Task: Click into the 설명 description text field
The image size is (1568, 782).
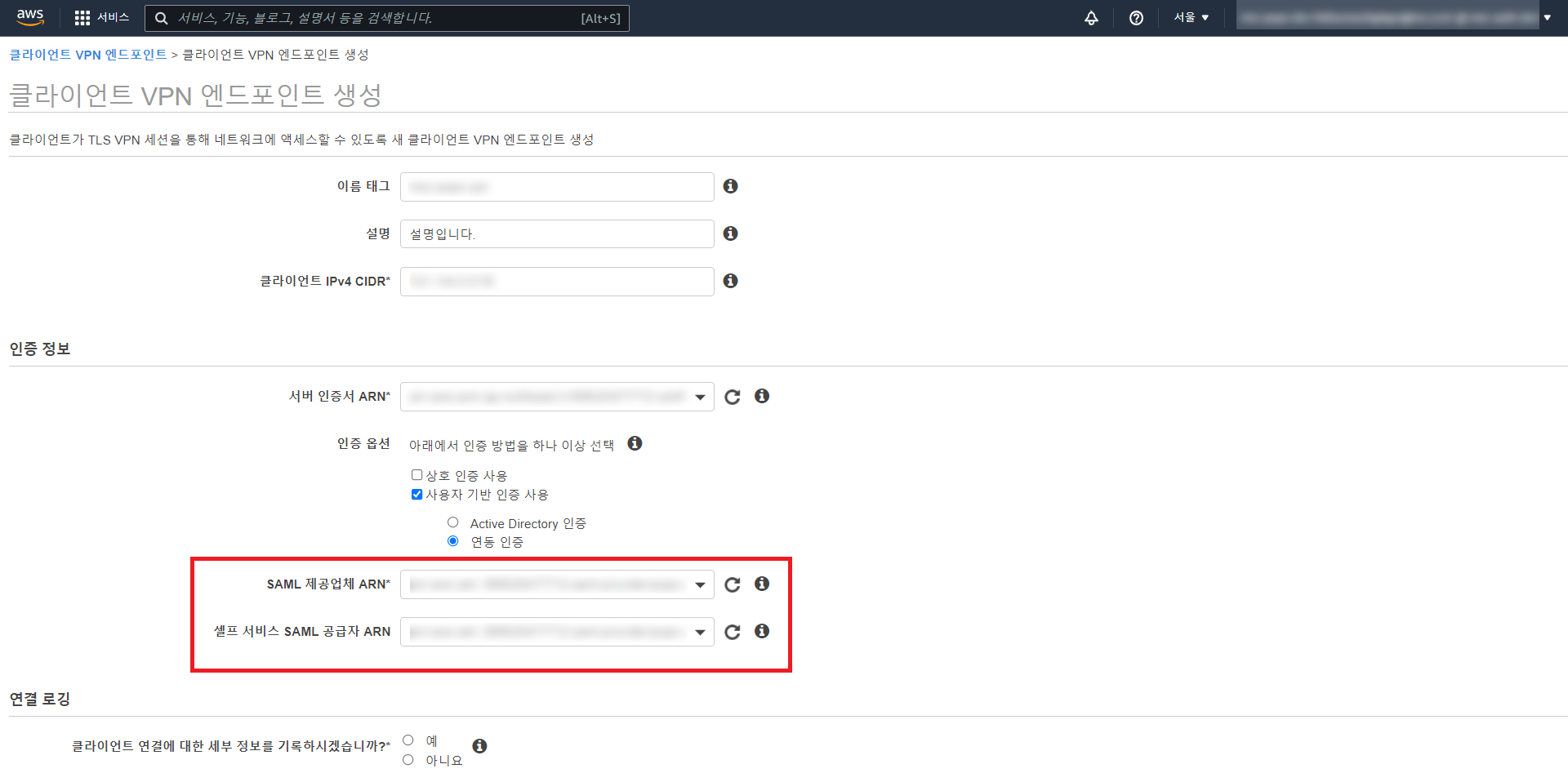Action: click(556, 234)
